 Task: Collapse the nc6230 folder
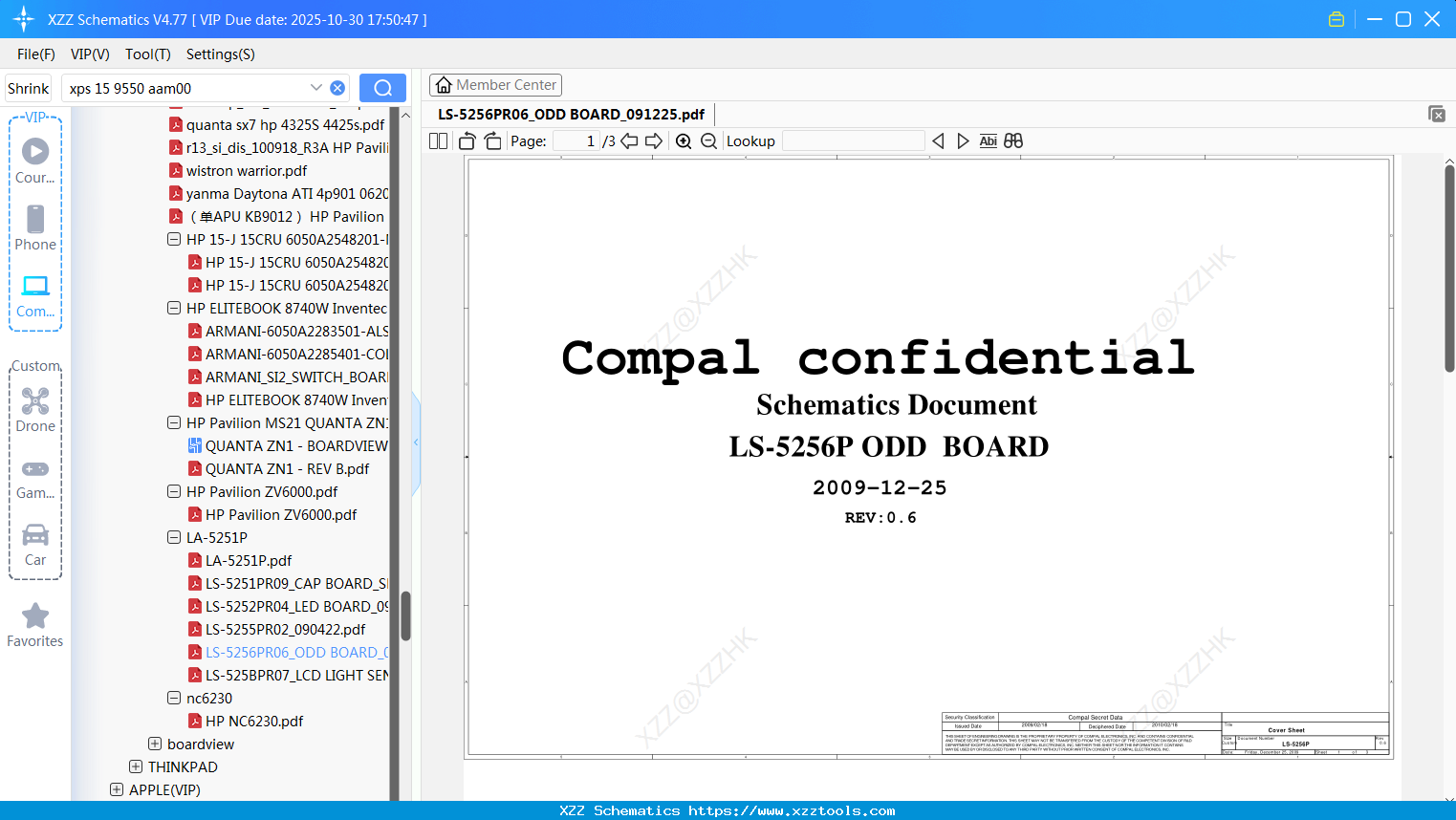point(174,698)
